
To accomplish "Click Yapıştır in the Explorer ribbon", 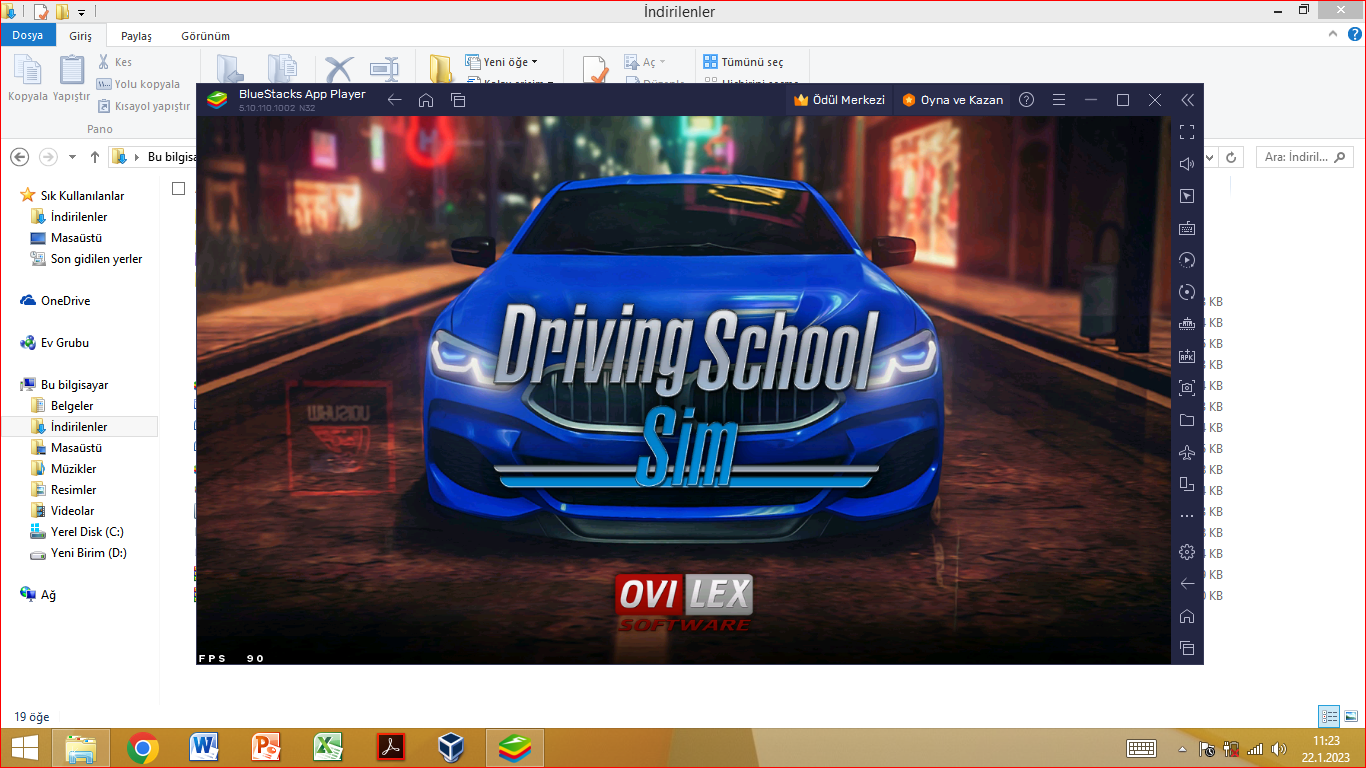I will [72, 78].
